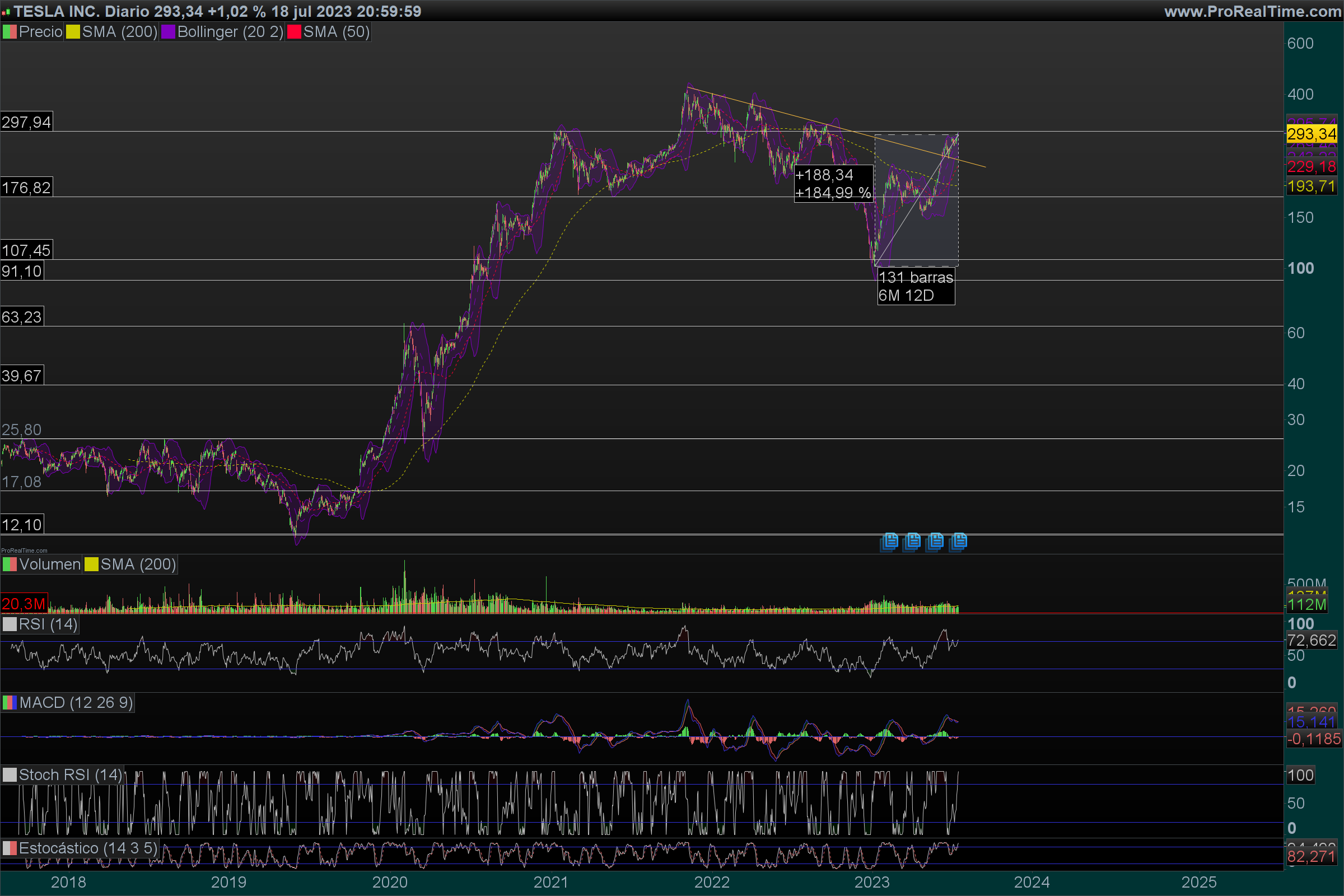Image resolution: width=1344 pixels, height=896 pixels.
Task: Select the purple Bollinger color swatch
Action: coord(168,32)
